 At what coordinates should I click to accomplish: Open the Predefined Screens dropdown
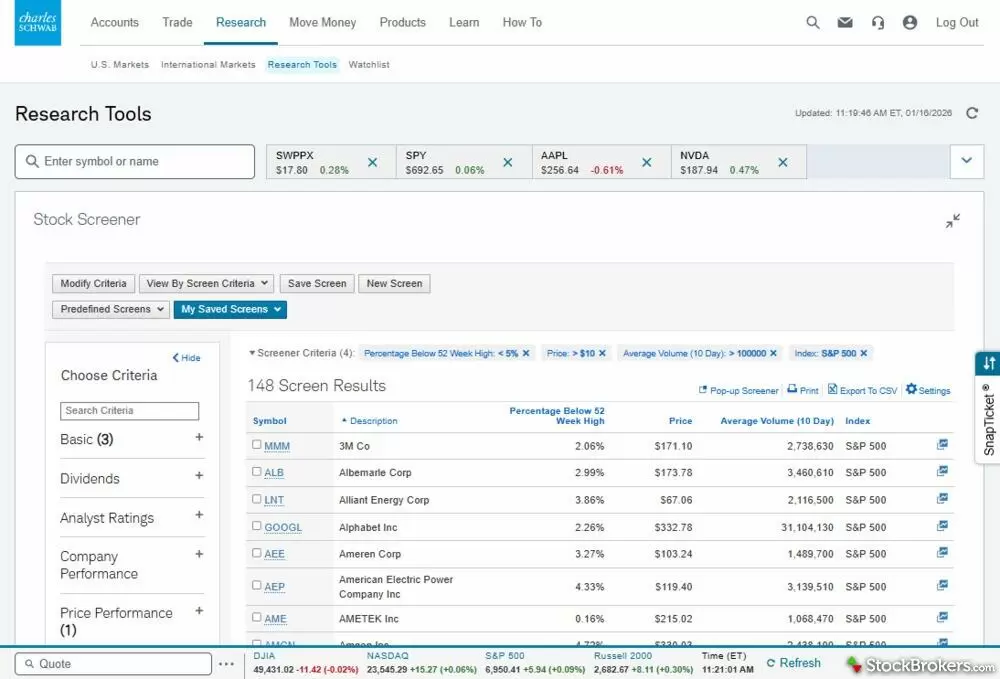click(111, 309)
